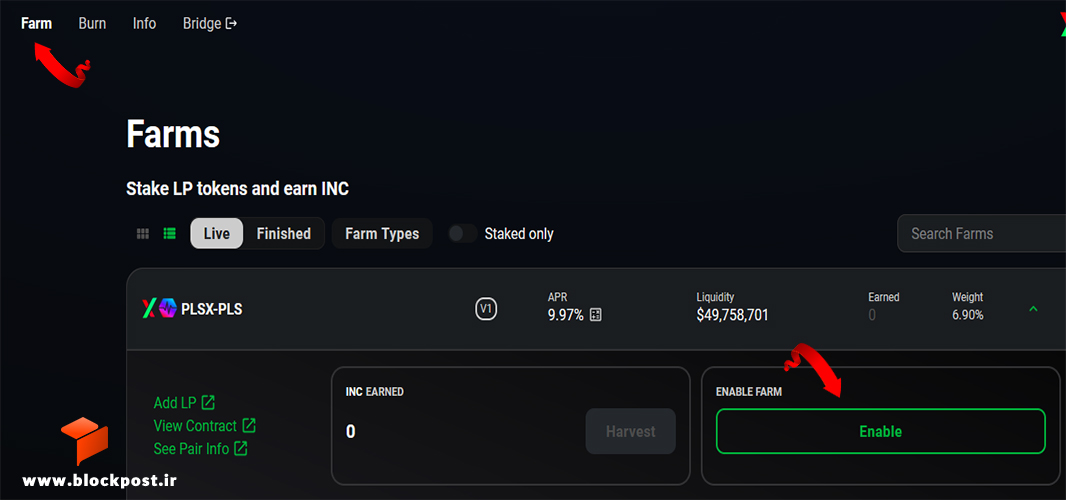
Task: Click the disabled Harvest button
Action: pos(630,431)
